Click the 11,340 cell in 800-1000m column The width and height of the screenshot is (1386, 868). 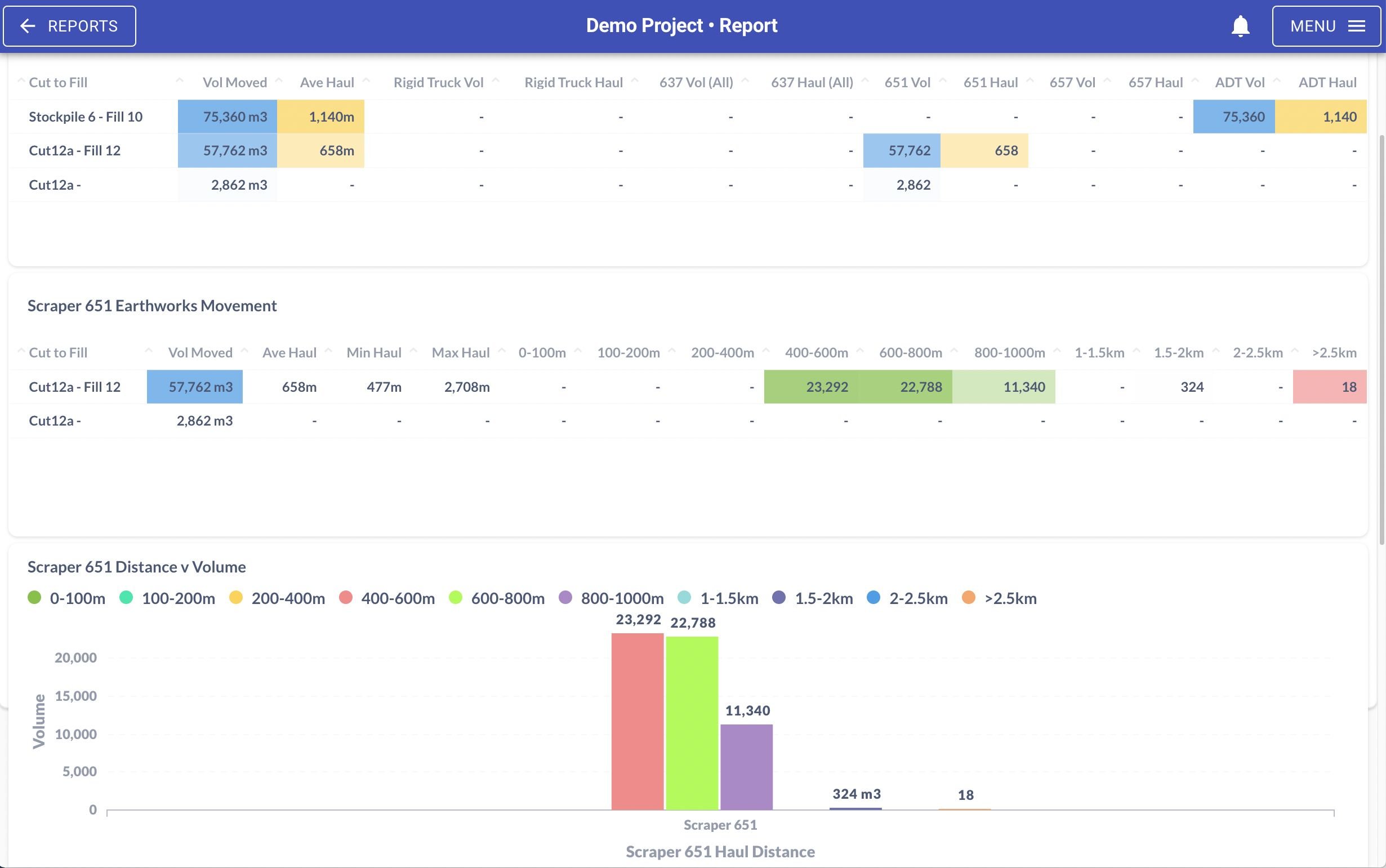[1004, 387]
